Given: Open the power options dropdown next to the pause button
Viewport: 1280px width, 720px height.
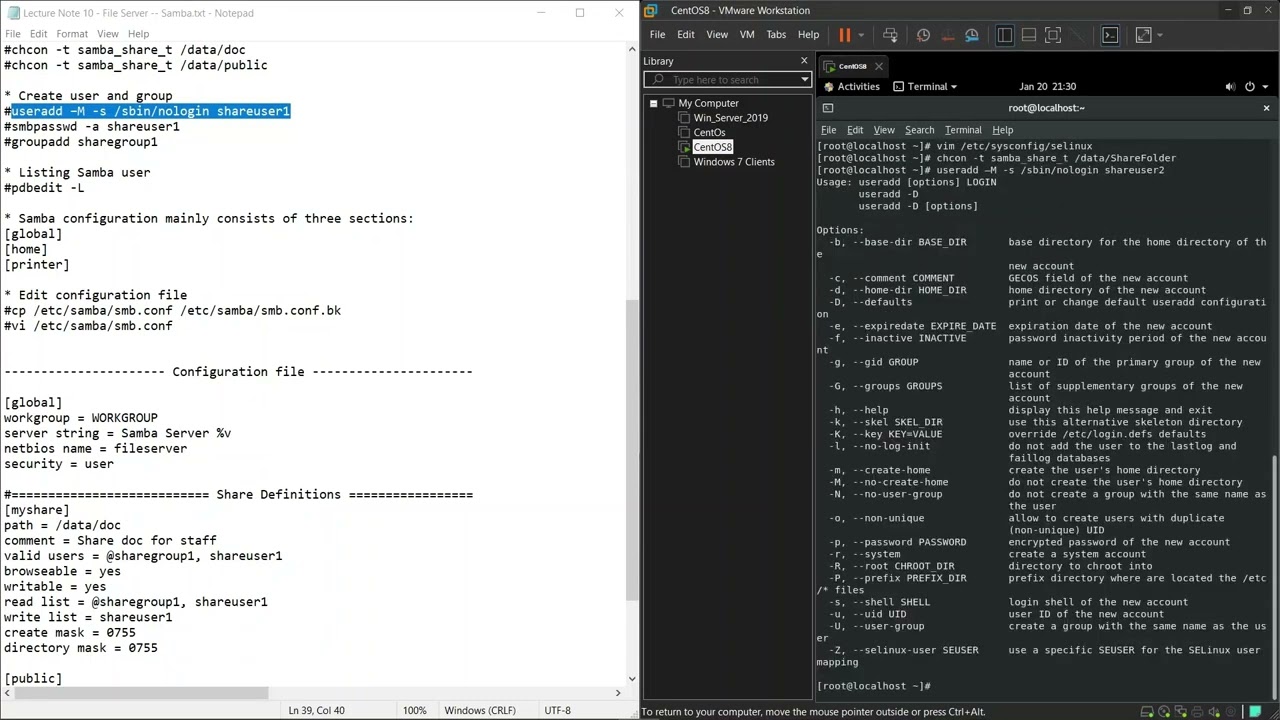Looking at the screenshot, I should click(861, 35).
